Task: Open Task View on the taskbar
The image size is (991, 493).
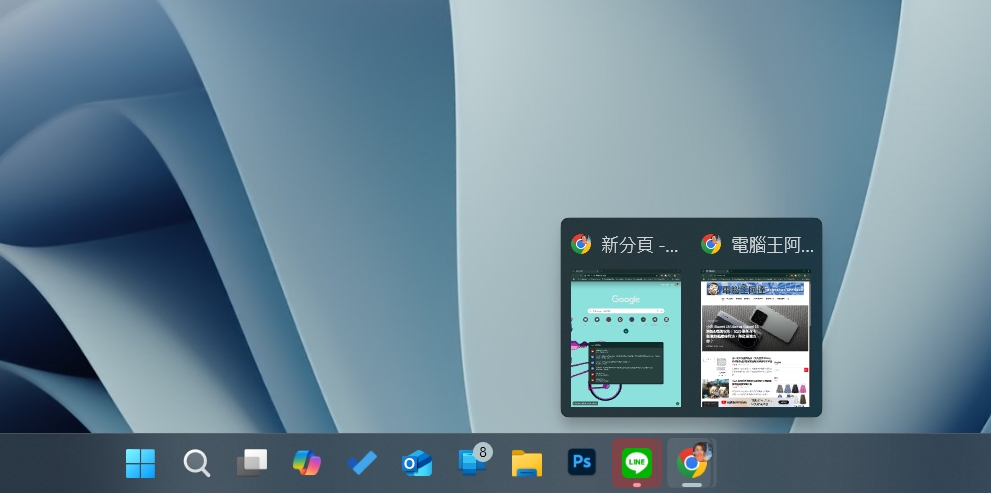Action: point(252,463)
